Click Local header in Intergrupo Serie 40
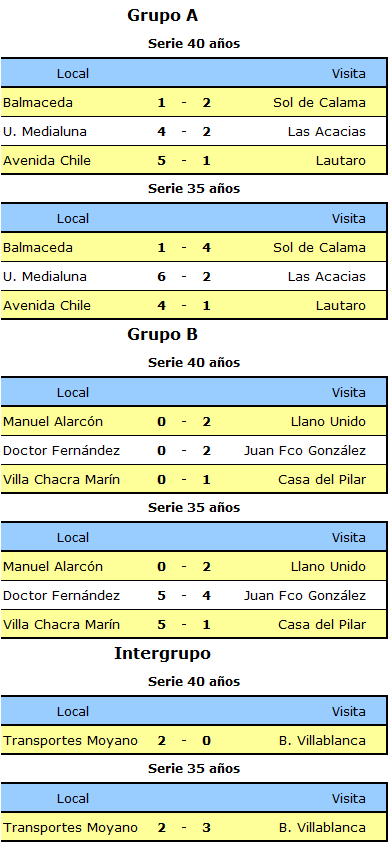 pos(73,712)
